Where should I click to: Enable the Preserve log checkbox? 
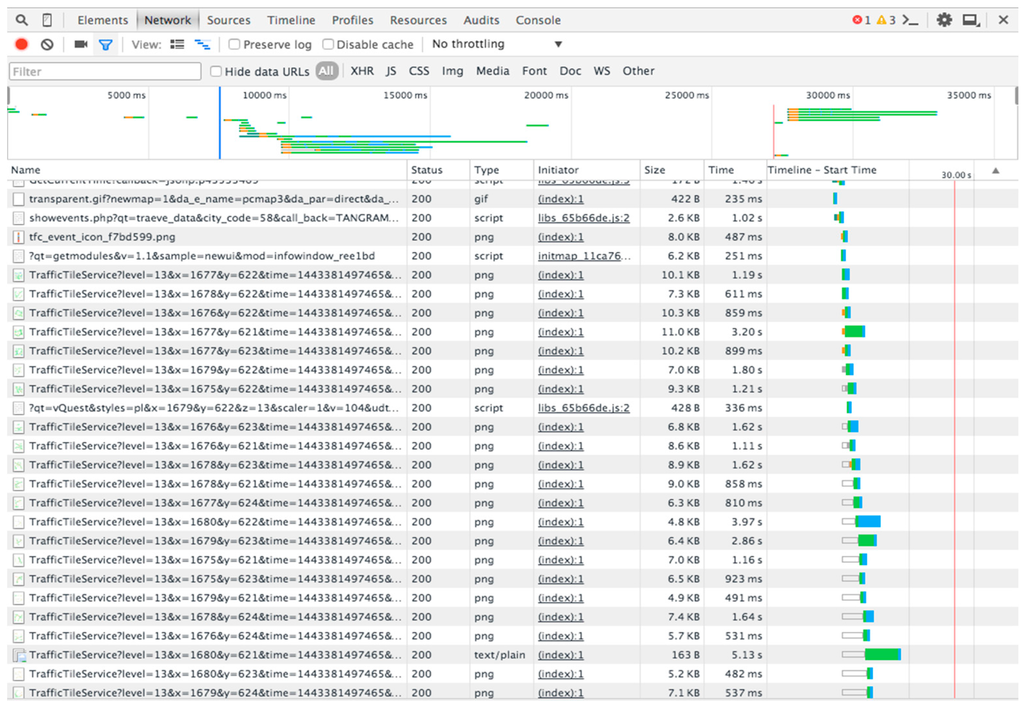[234, 45]
